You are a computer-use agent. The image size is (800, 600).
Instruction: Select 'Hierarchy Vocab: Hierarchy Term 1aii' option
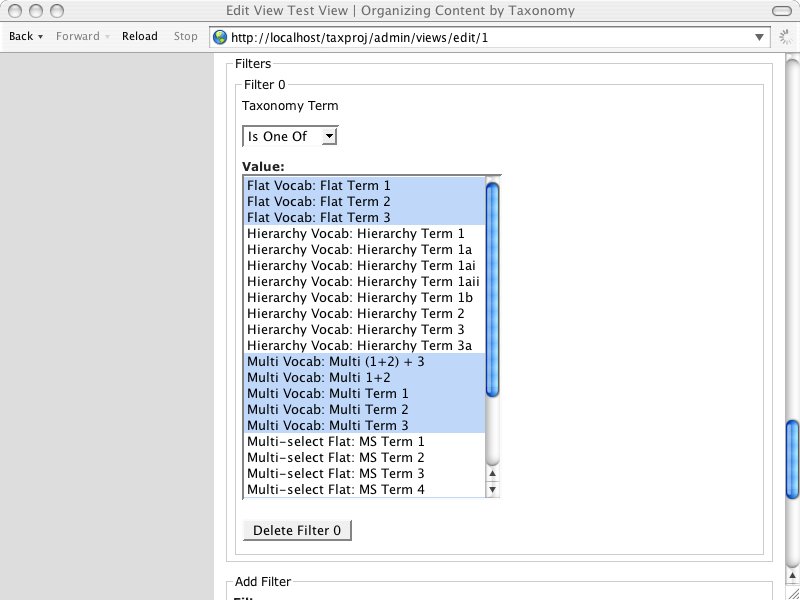click(364, 281)
